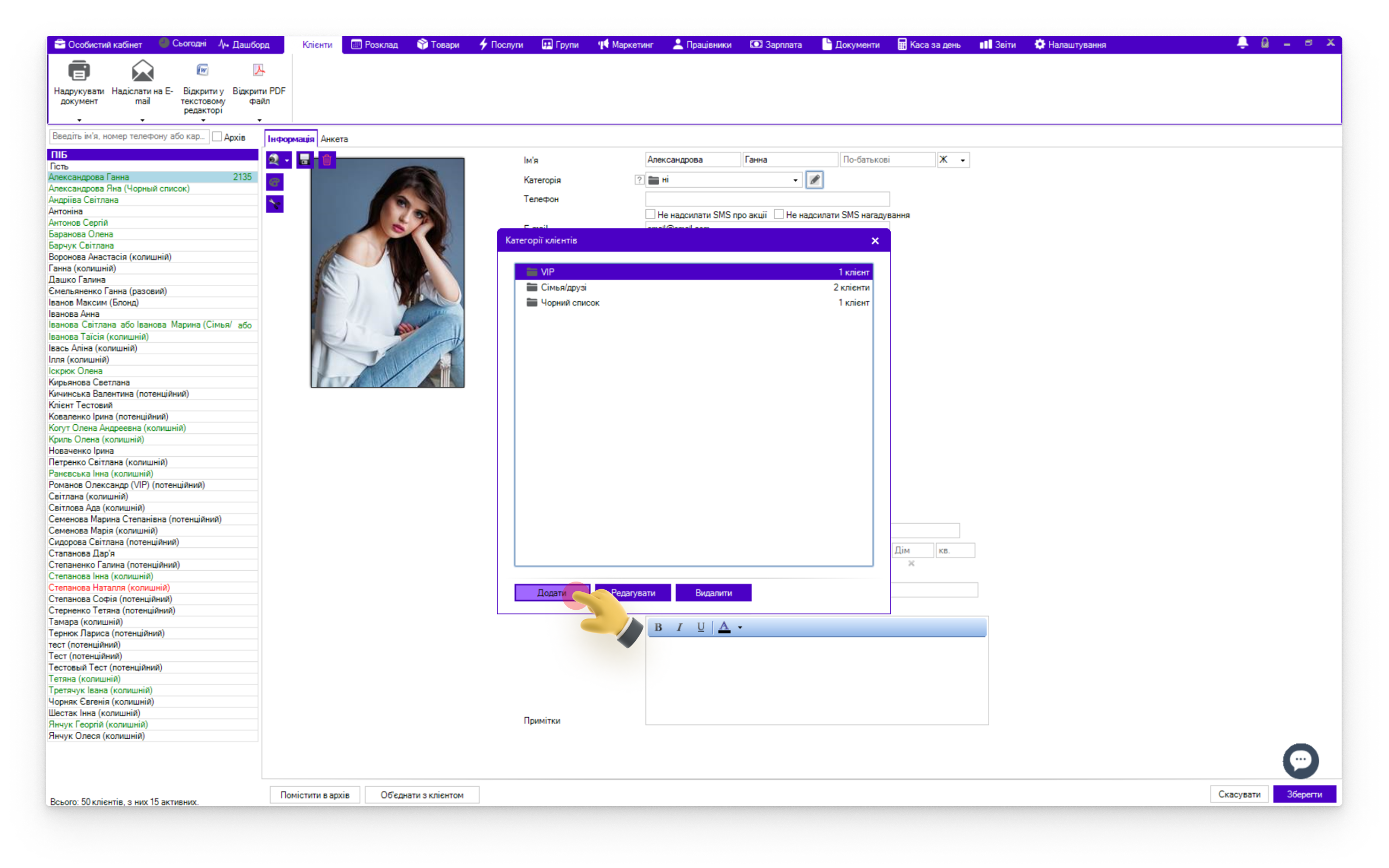
Task: Expand the Надіслати на E-mail dropdown arrow
Action: click(142, 120)
